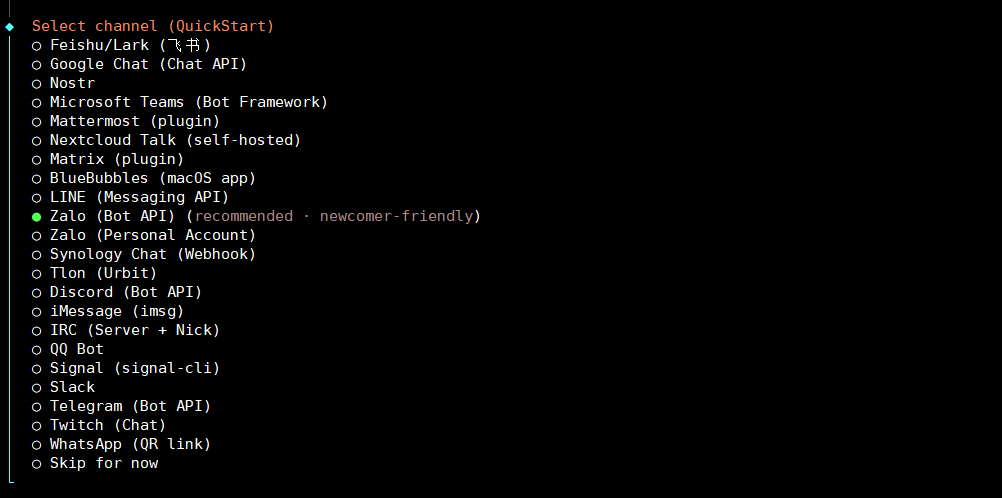Pick Microsoft Teams (Bot Framework)

(x=188, y=102)
